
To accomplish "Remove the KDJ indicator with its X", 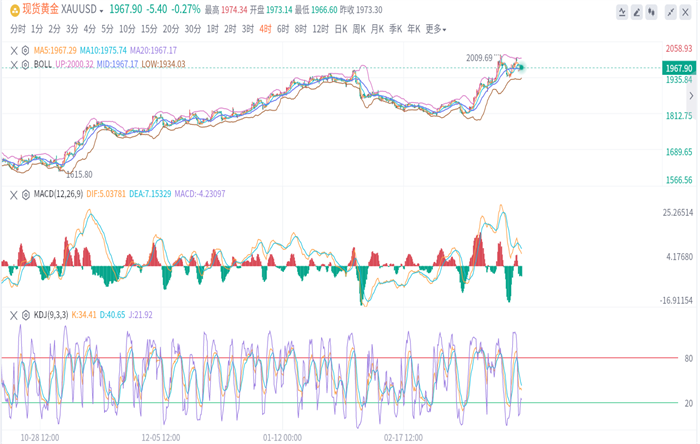I will pyautogui.click(x=14, y=316).
